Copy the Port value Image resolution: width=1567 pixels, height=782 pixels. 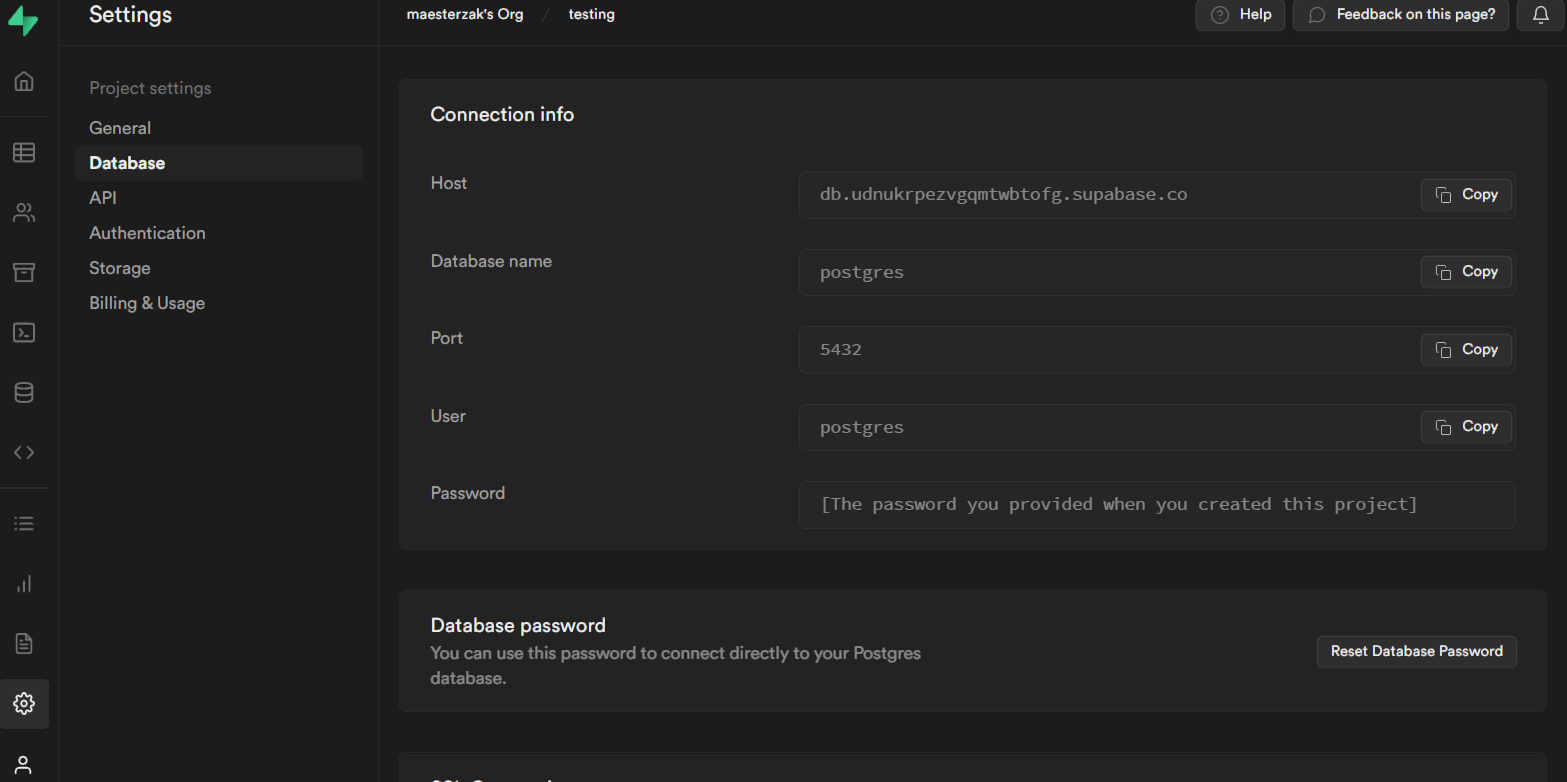(x=1466, y=349)
